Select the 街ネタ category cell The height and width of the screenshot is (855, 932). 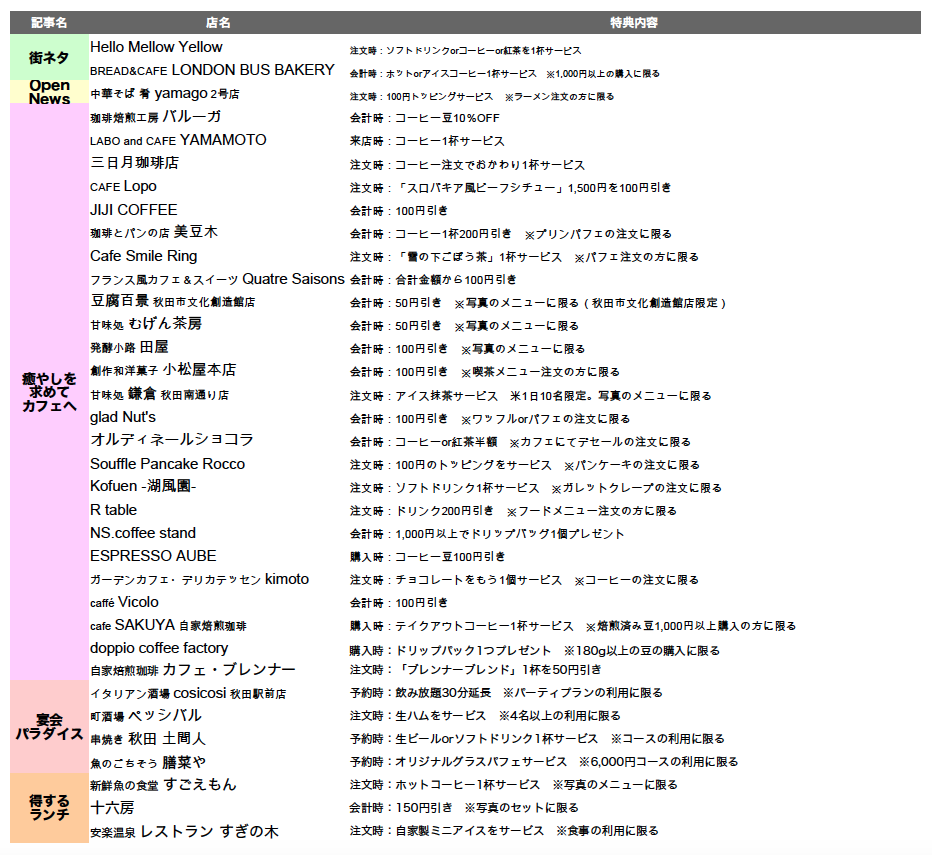[x=49, y=57]
